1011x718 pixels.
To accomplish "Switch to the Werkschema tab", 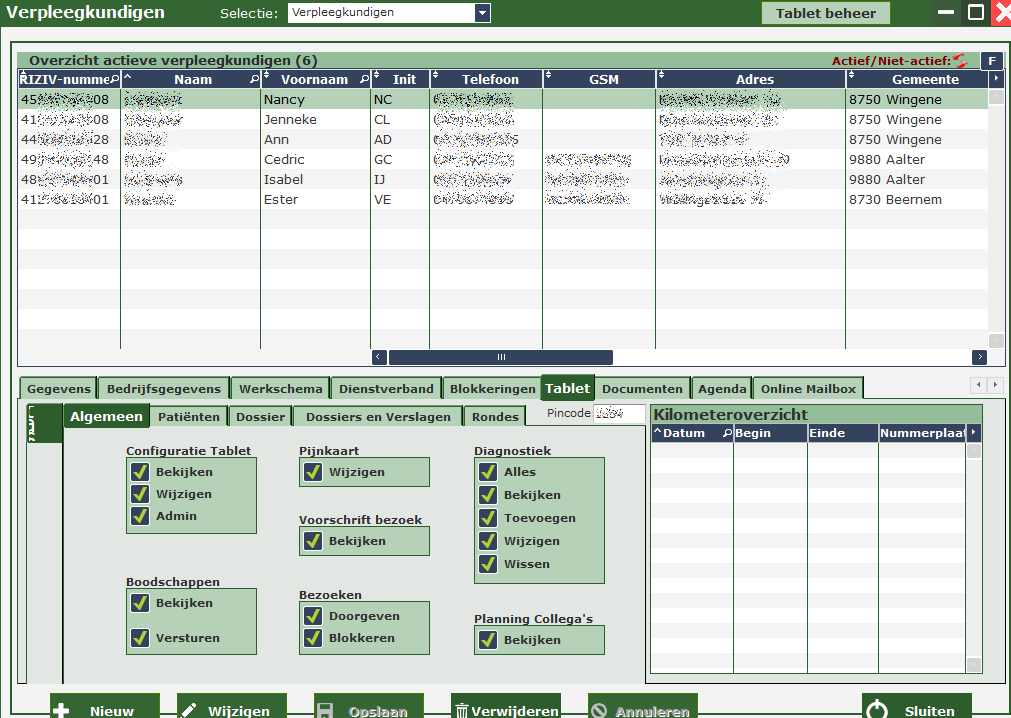I will point(280,389).
